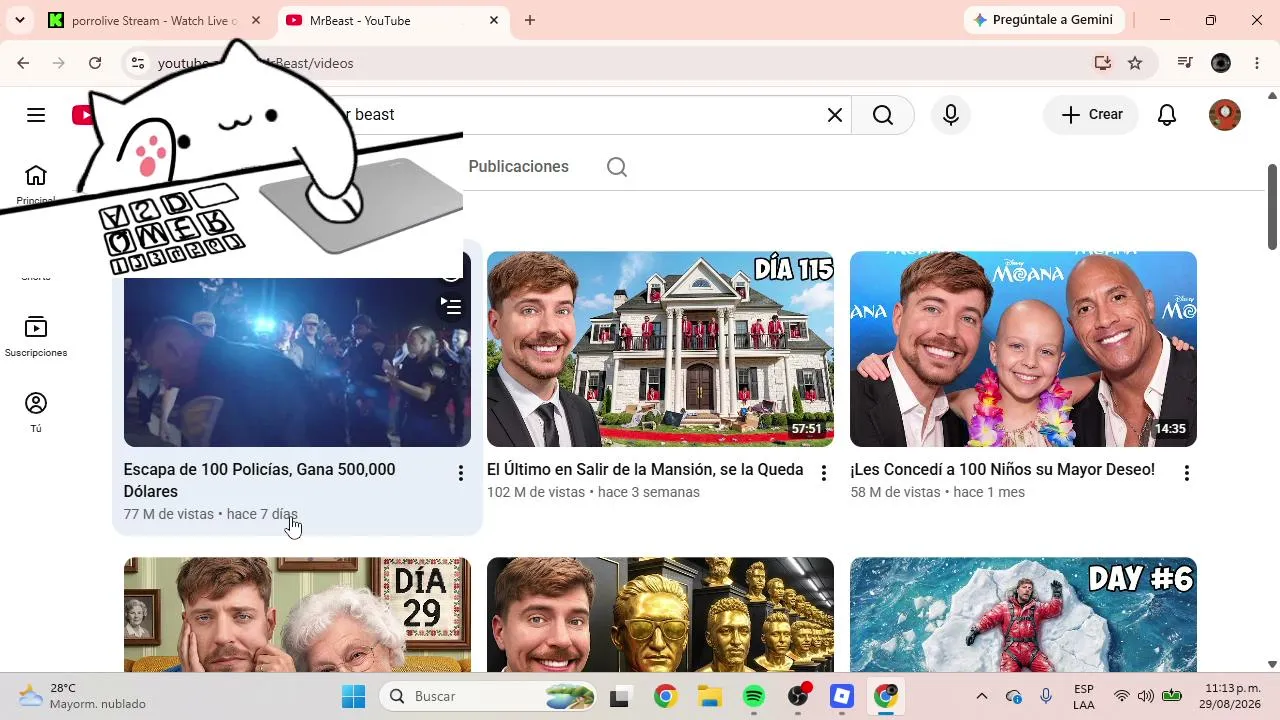Viewport: 1280px width, 720px height.
Task: Play the Moana kids wish thumbnail
Action: pos(1023,349)
